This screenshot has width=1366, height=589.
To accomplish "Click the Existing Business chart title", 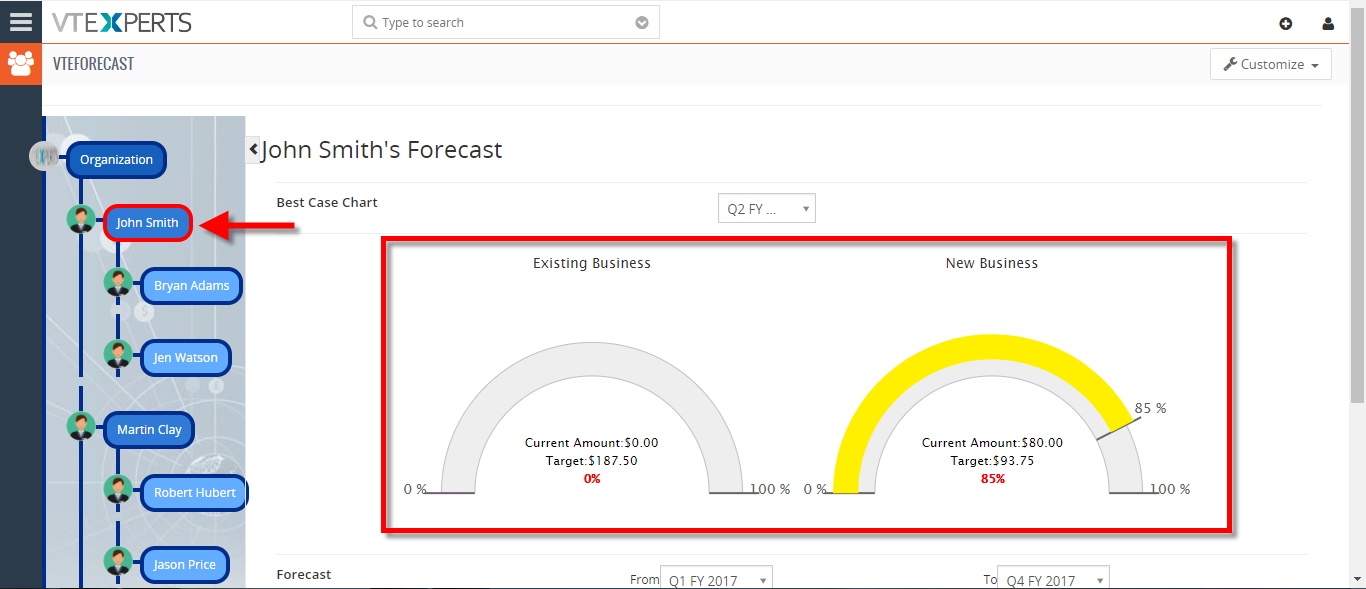I will [592, 264].
